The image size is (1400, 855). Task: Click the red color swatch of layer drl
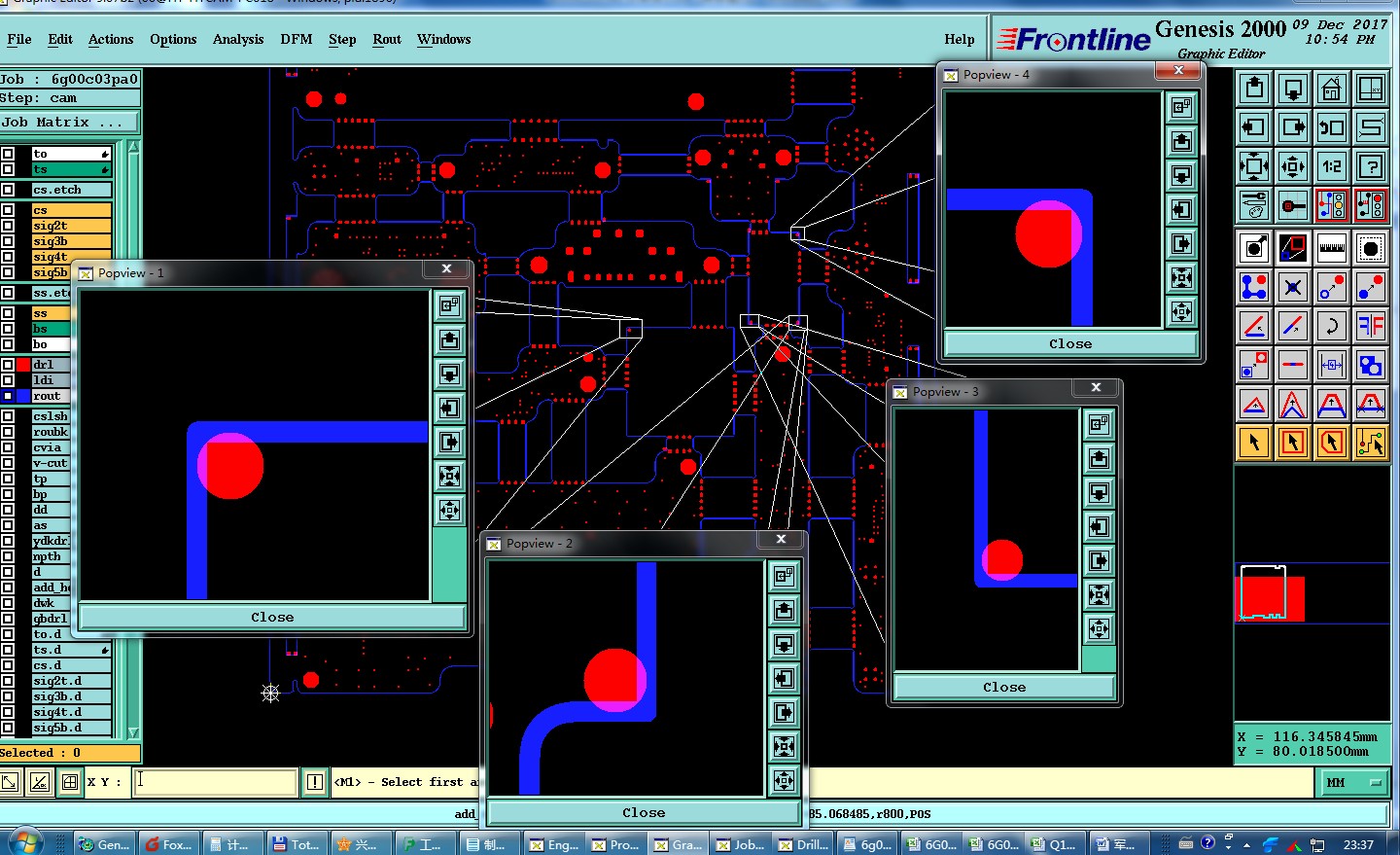23,365
